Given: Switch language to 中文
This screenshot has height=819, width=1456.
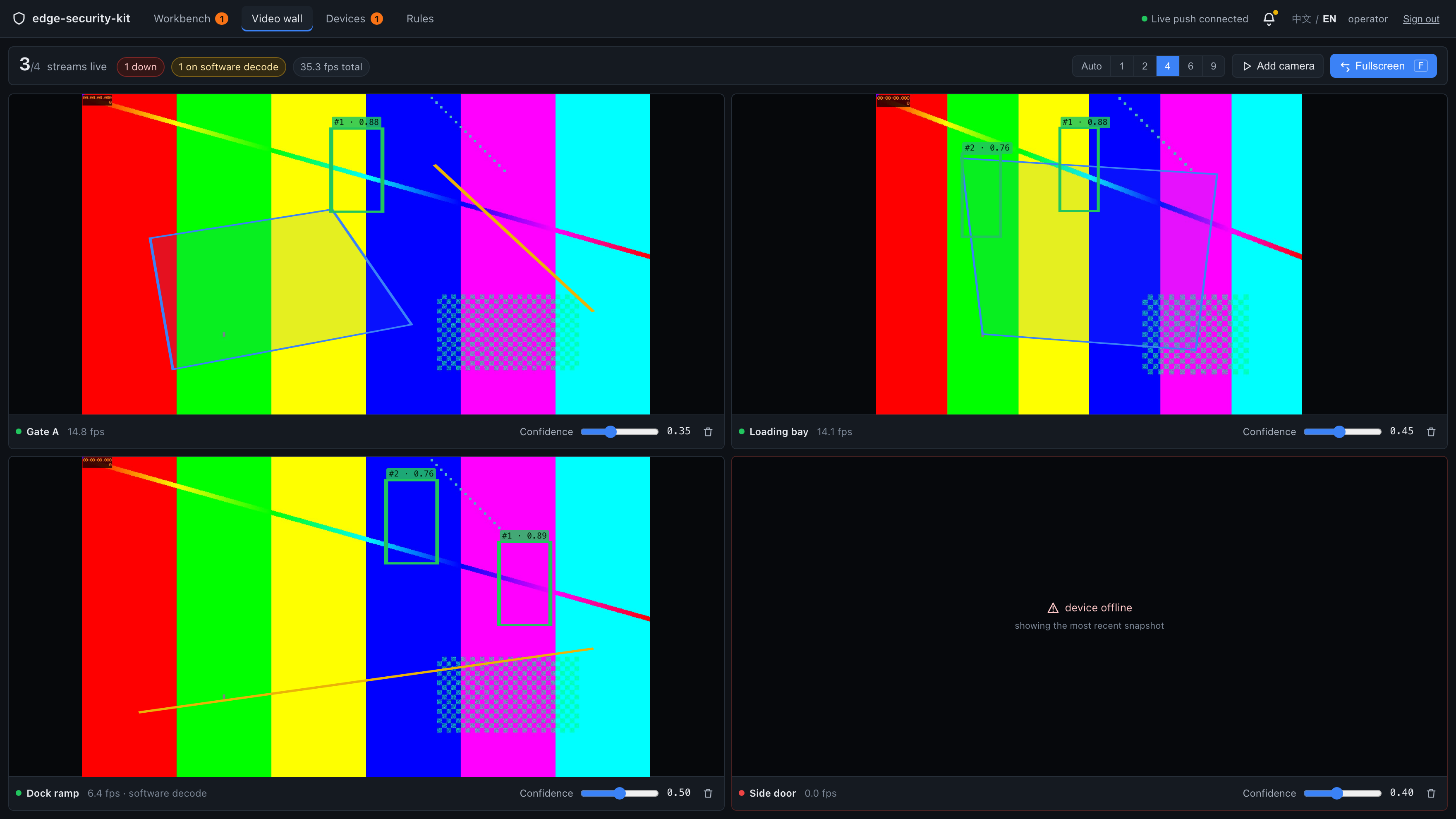Looking at the screenshot, I should 1301,19.
